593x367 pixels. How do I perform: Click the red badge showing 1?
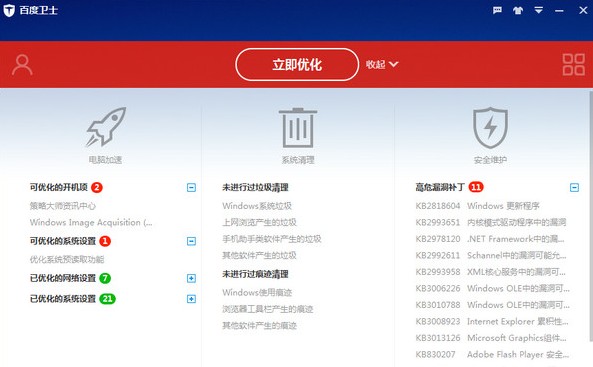pyautogui.click(x=105, y=241)
